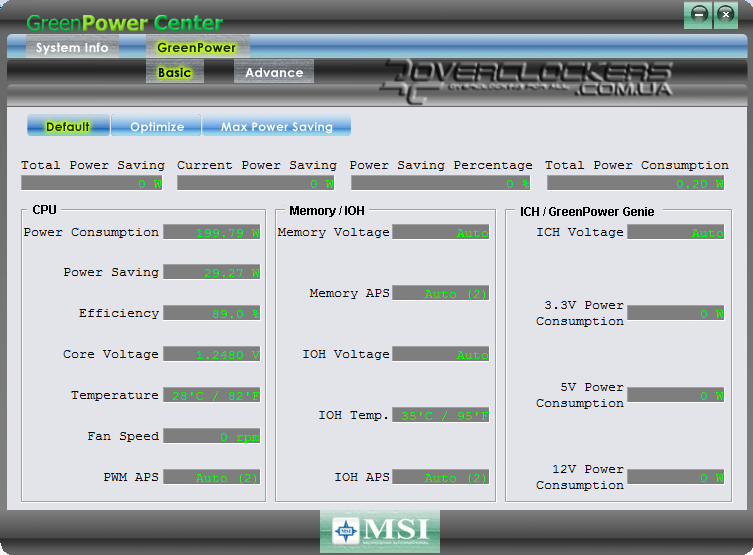
Task: Click the Efficiency label
Action: click(119, 314)
